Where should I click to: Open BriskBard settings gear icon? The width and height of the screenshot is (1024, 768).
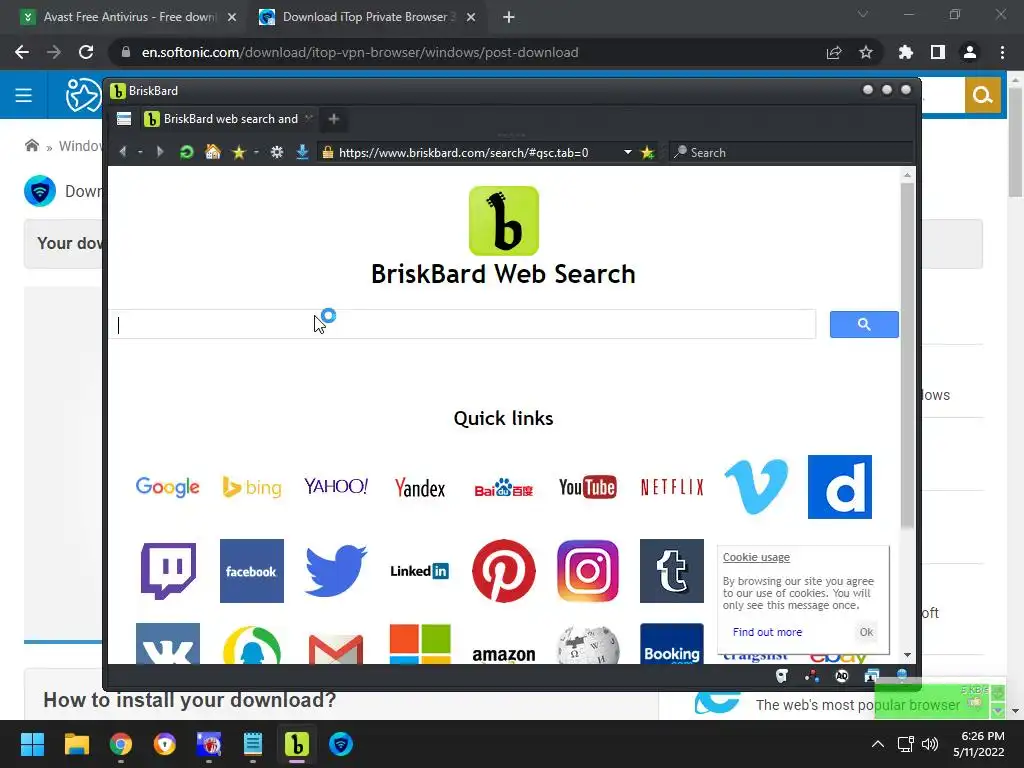(x=277, y=152)
